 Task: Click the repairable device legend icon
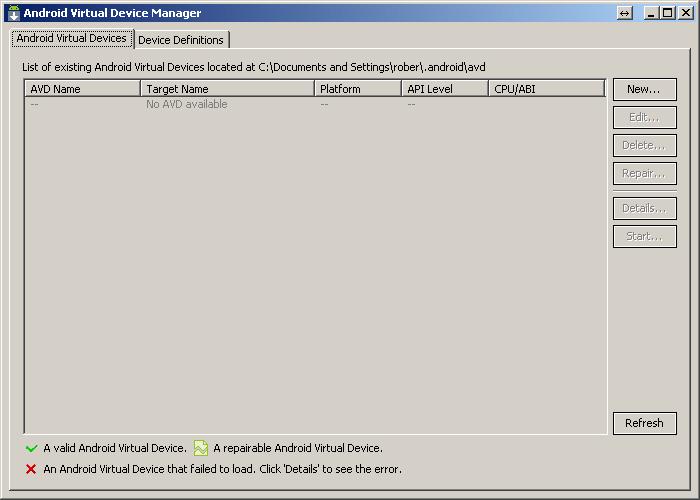(x=201, y=448)
